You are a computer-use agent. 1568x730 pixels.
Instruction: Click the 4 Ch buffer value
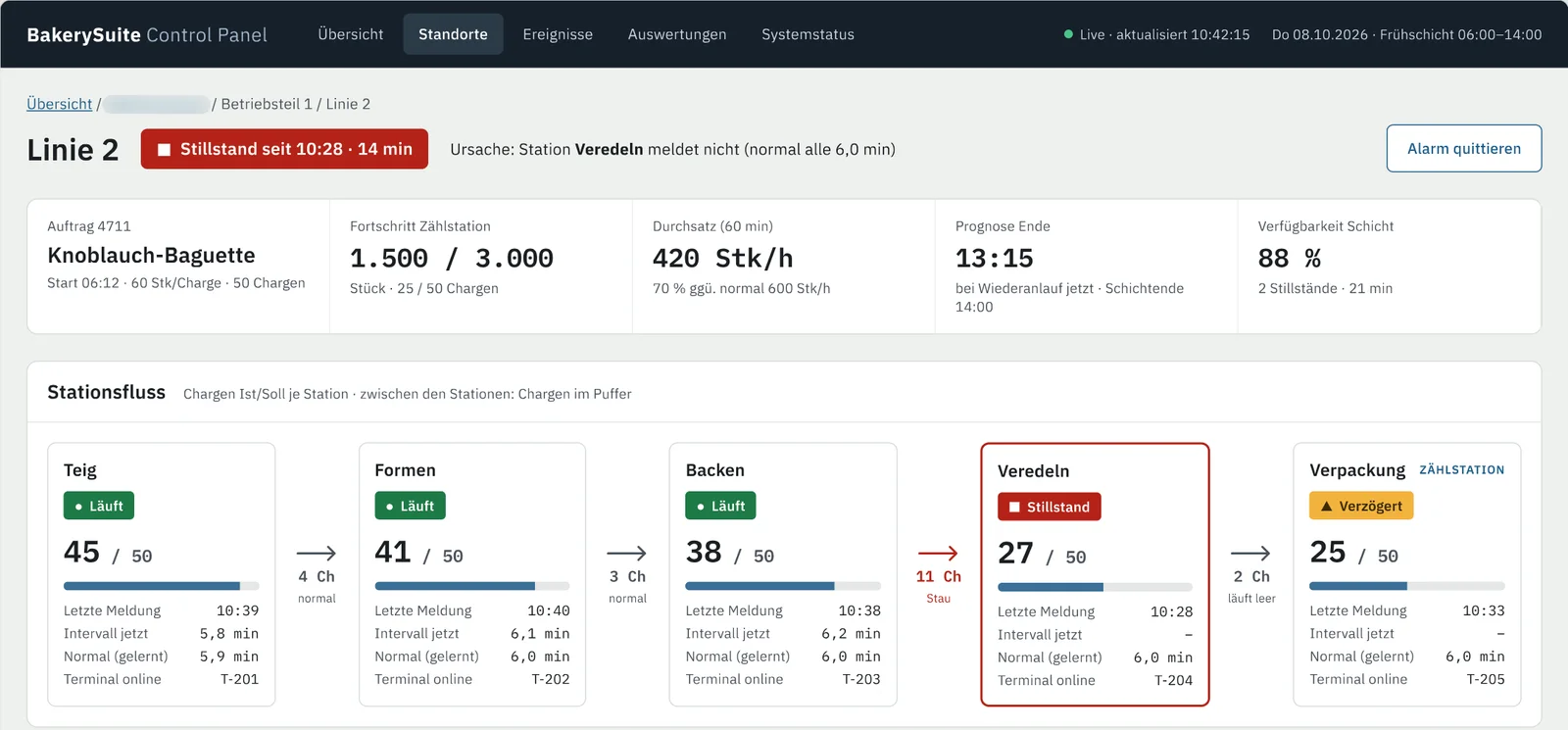click(x=317, y=577)
